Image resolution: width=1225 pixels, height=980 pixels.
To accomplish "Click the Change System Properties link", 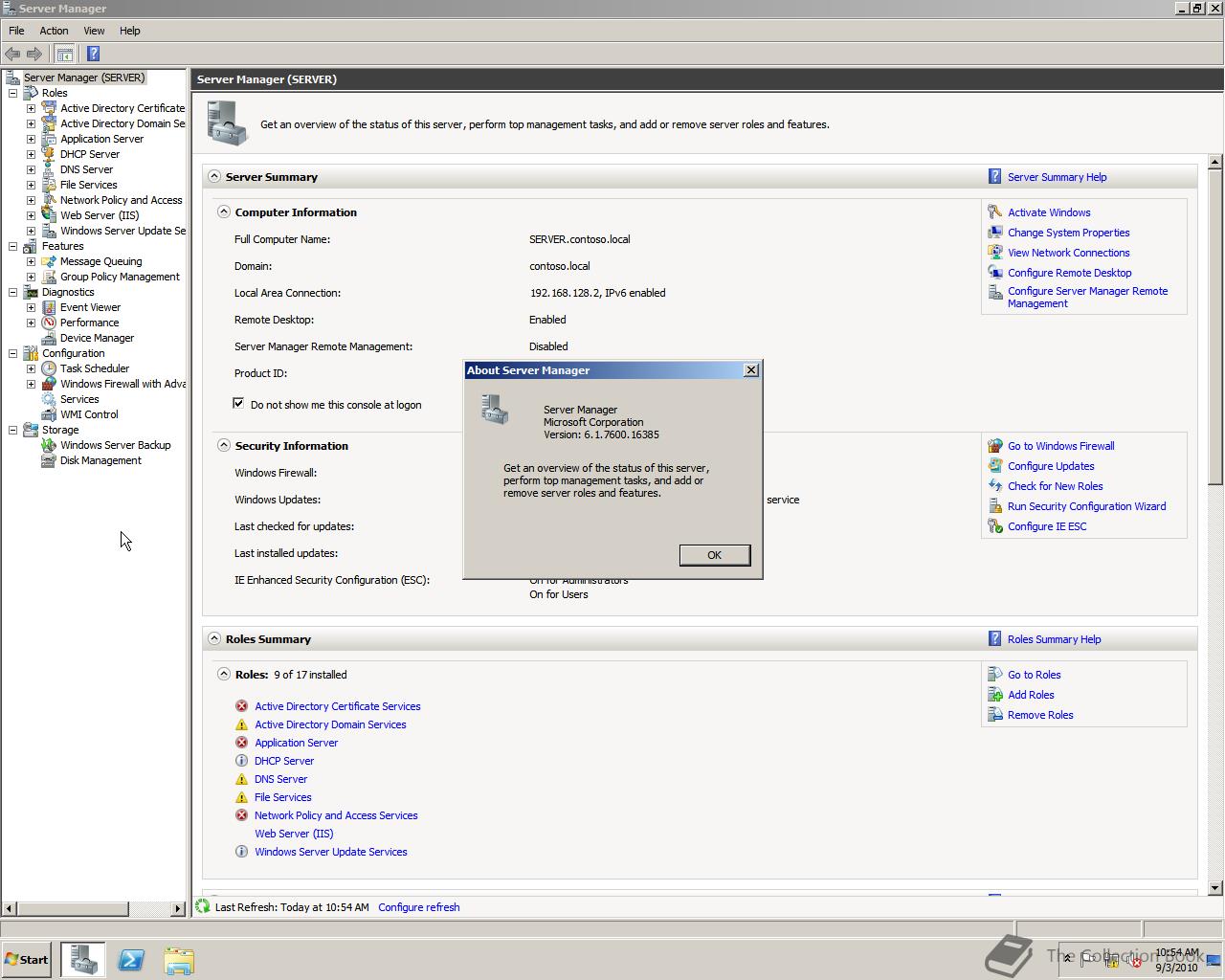I will pos(1068,233).
